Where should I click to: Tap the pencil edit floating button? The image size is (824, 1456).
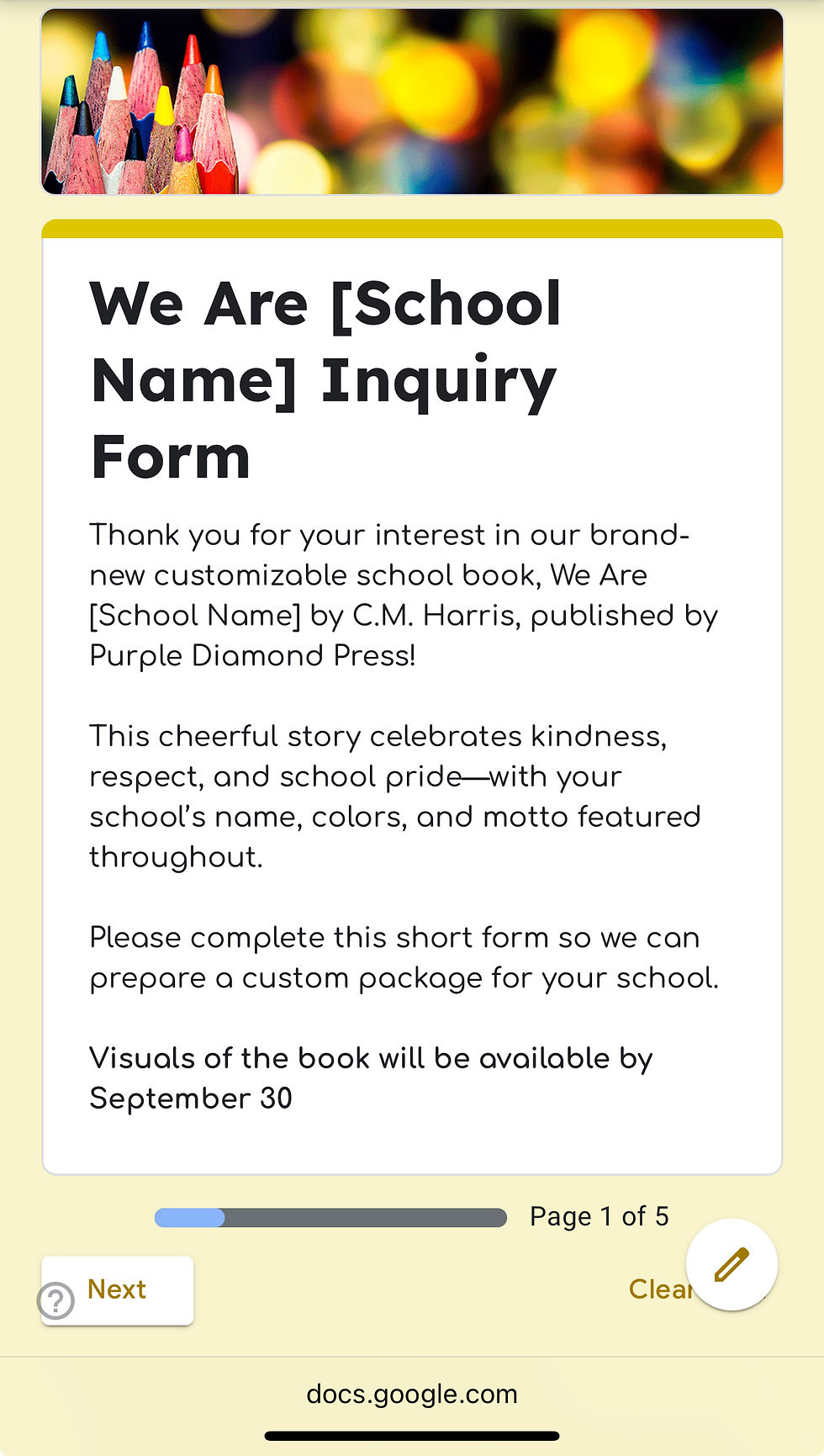click(x=731, y=1264)
